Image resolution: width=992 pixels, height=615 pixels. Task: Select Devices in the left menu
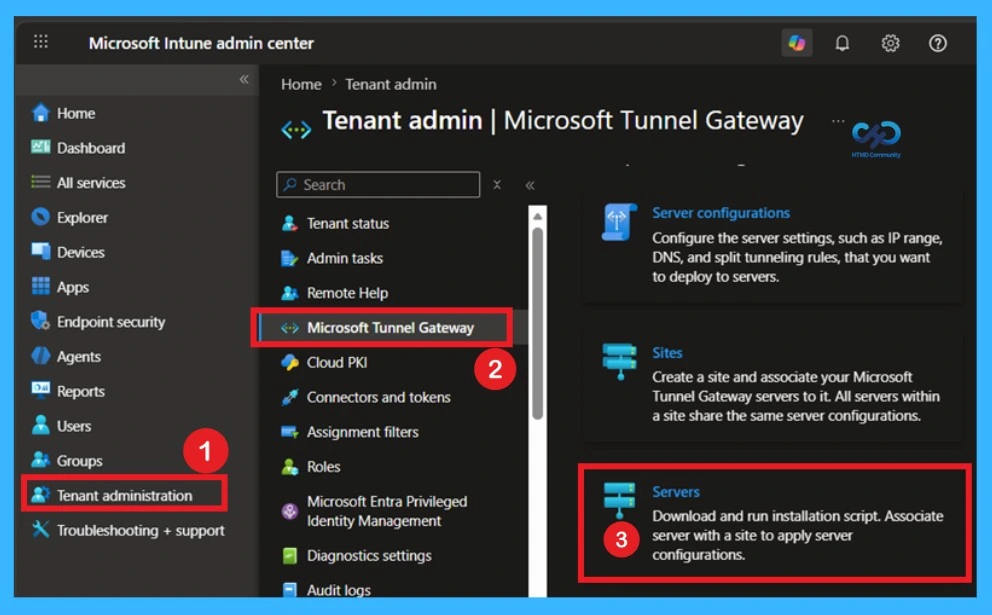80,252
